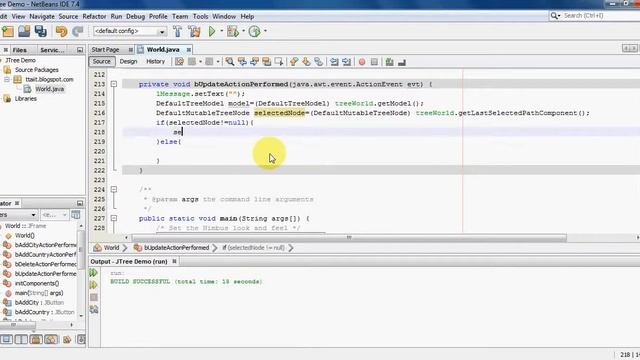
Task: Click the Shift Line Right icon
Action: [x=347, y=62]
